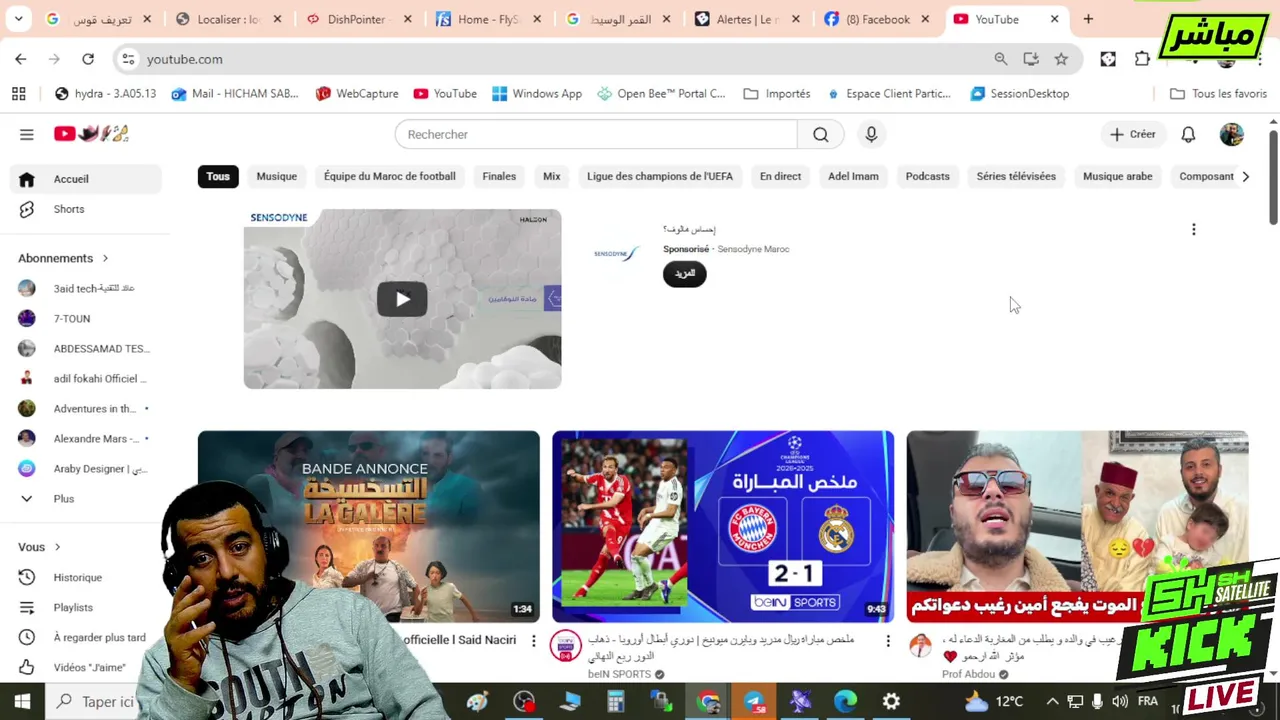Click the Prof Abdou channel avatar
The width and height of the screenshot is (1280, 720).
pyautogui.click(x=920, y=645)
